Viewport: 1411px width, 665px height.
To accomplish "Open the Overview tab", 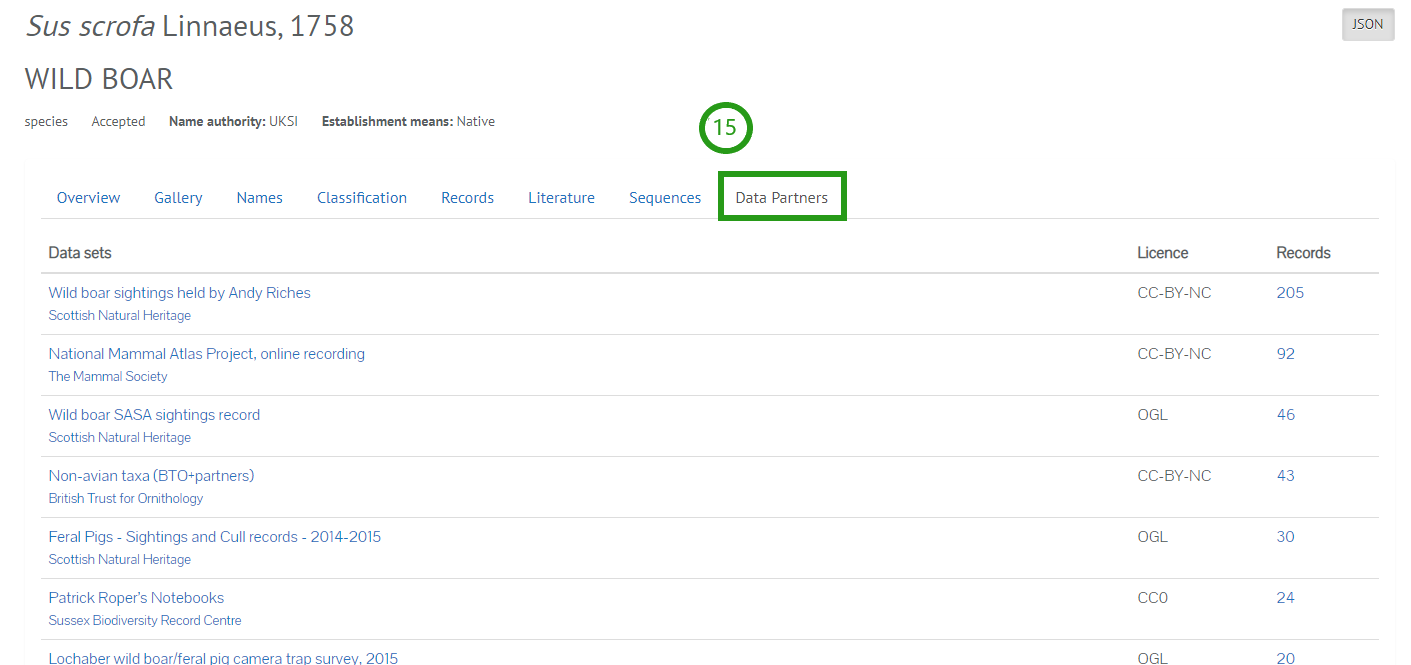I will (x=88, y=197).
